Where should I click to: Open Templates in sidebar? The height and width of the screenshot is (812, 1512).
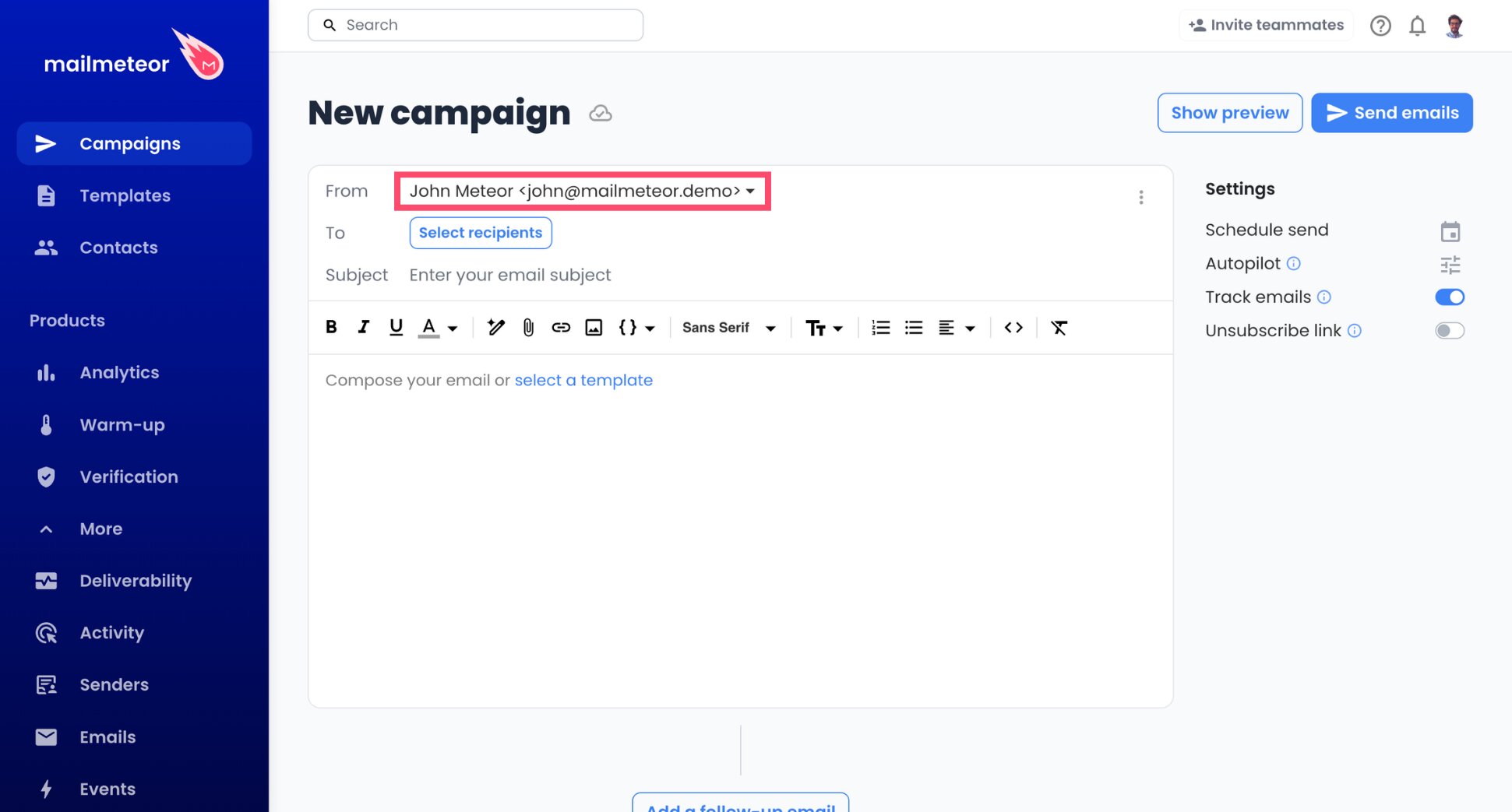click(x=134, y=195)
